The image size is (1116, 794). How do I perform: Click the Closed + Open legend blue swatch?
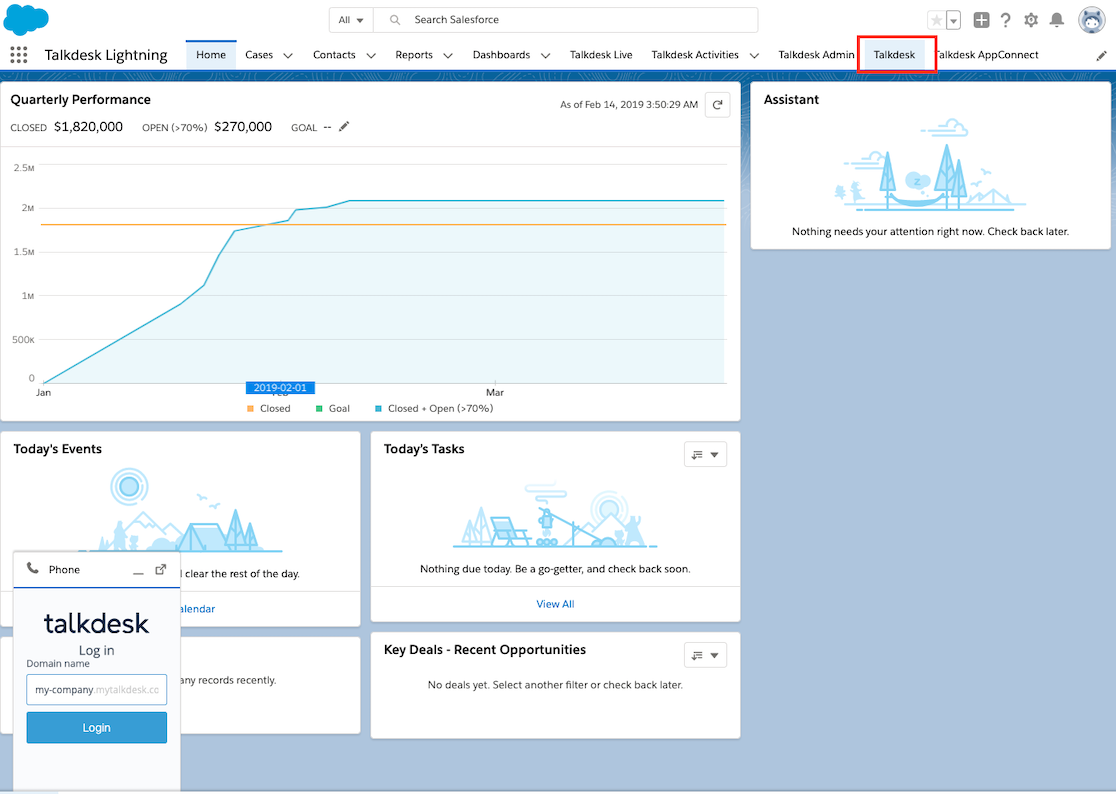(x=378, y=408)
